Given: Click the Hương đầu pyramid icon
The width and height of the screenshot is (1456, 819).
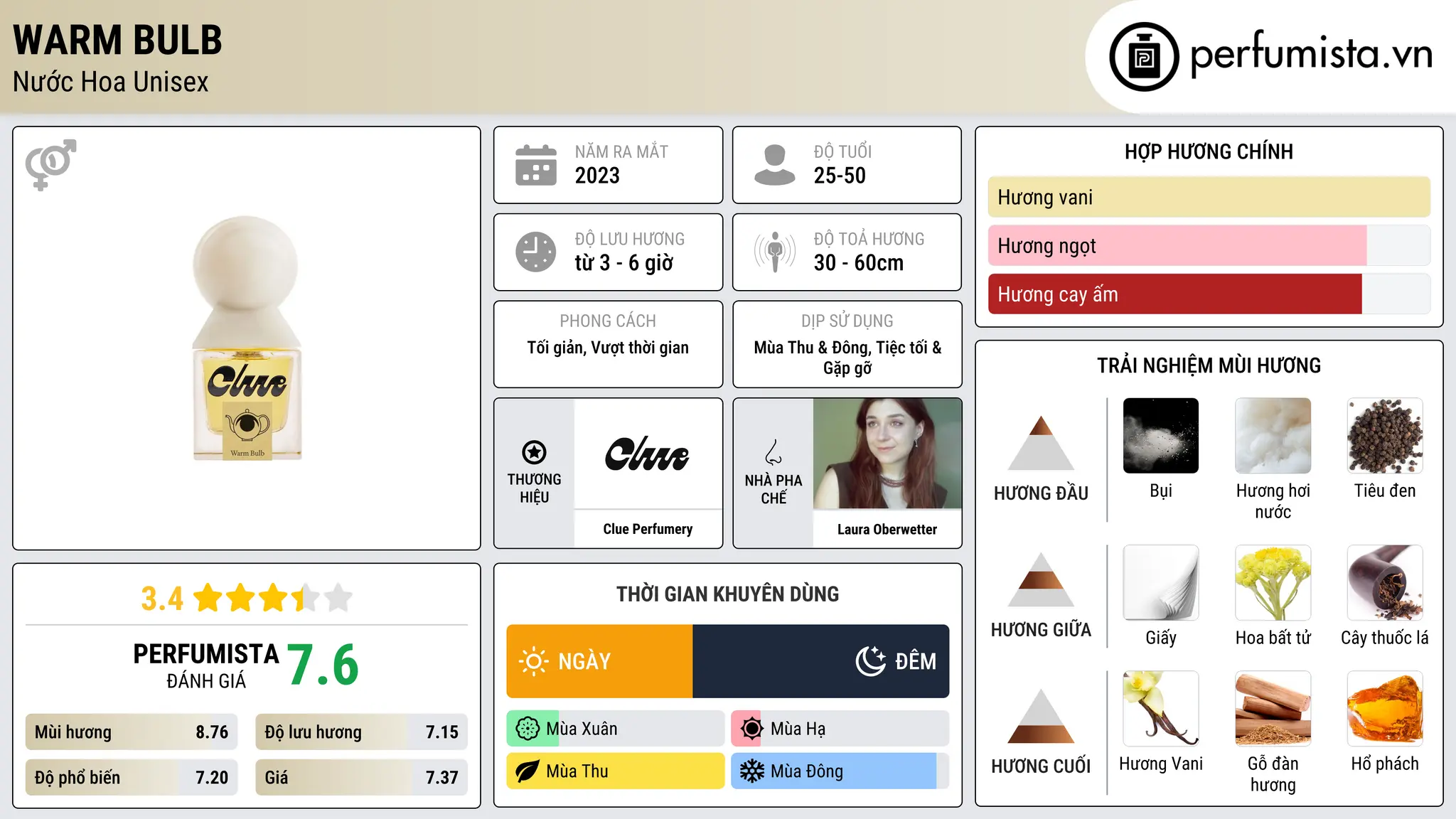Looking at the screenshot, I should (x=1041, y=443).
